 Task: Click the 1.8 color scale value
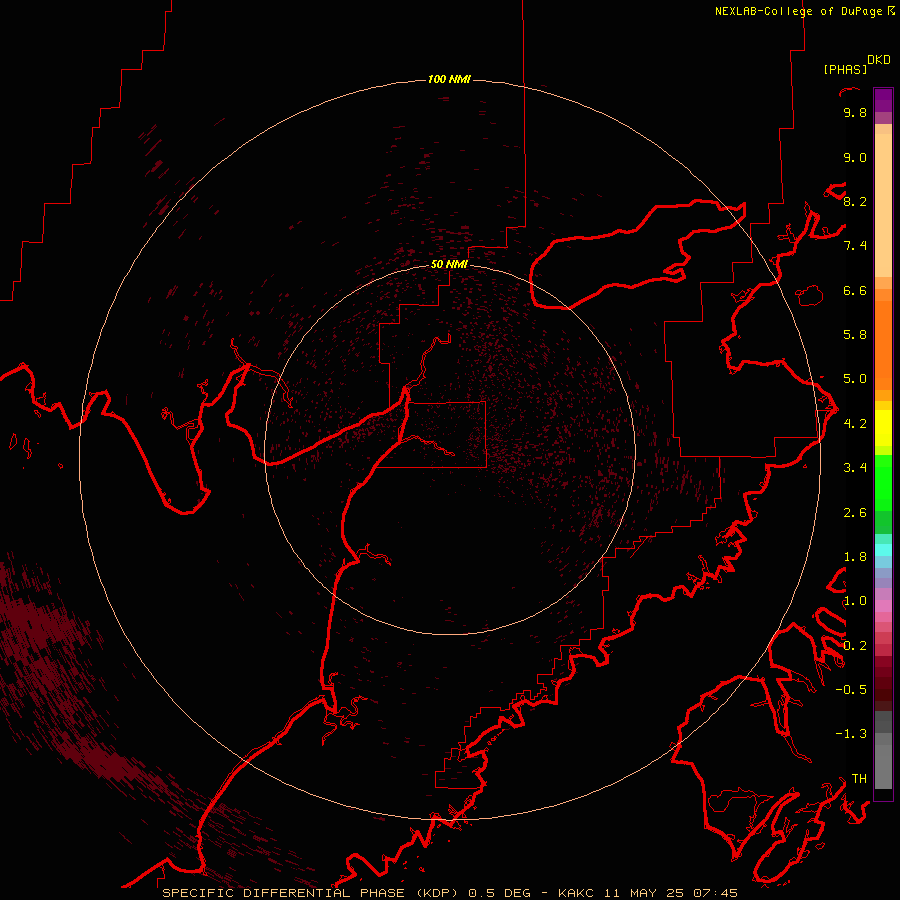(x=855, y=557)
